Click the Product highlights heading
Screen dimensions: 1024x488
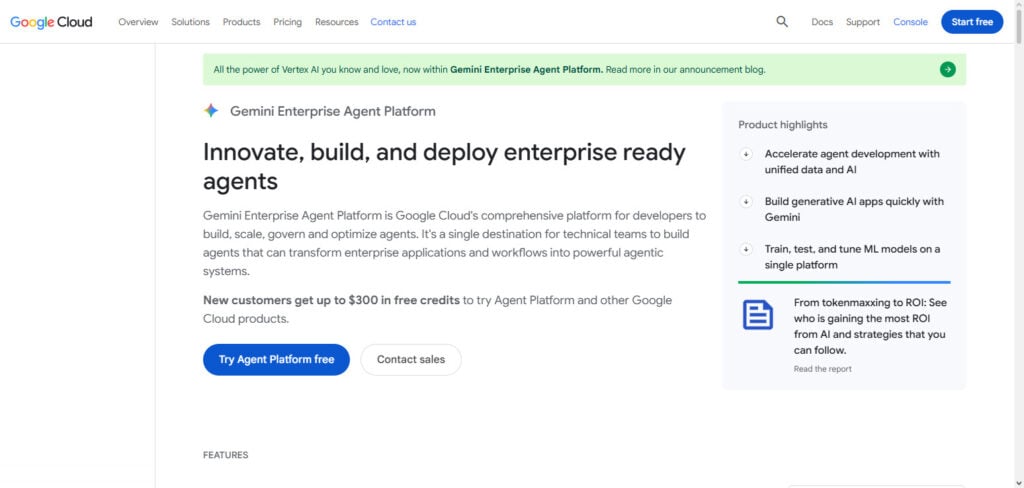coord(782,125)
